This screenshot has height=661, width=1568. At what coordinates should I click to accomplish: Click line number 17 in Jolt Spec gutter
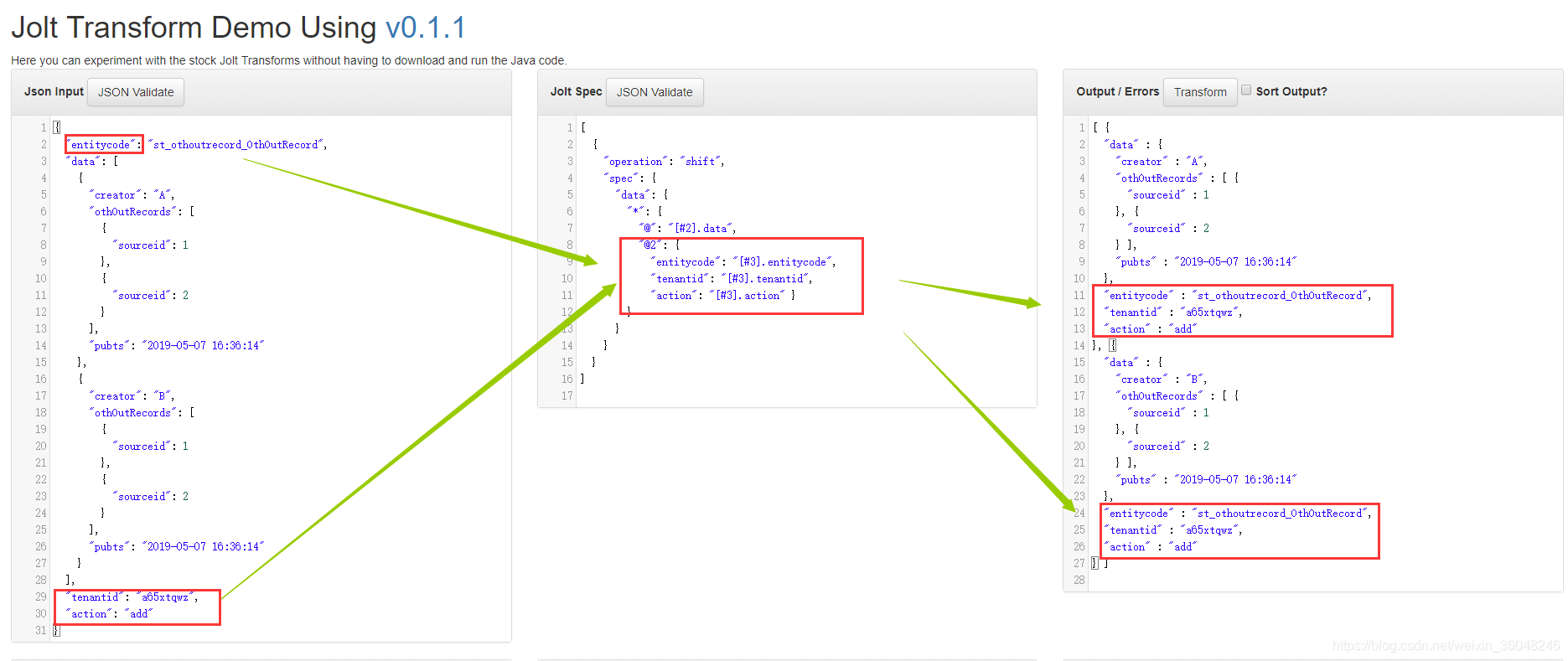tap(567, 396)
